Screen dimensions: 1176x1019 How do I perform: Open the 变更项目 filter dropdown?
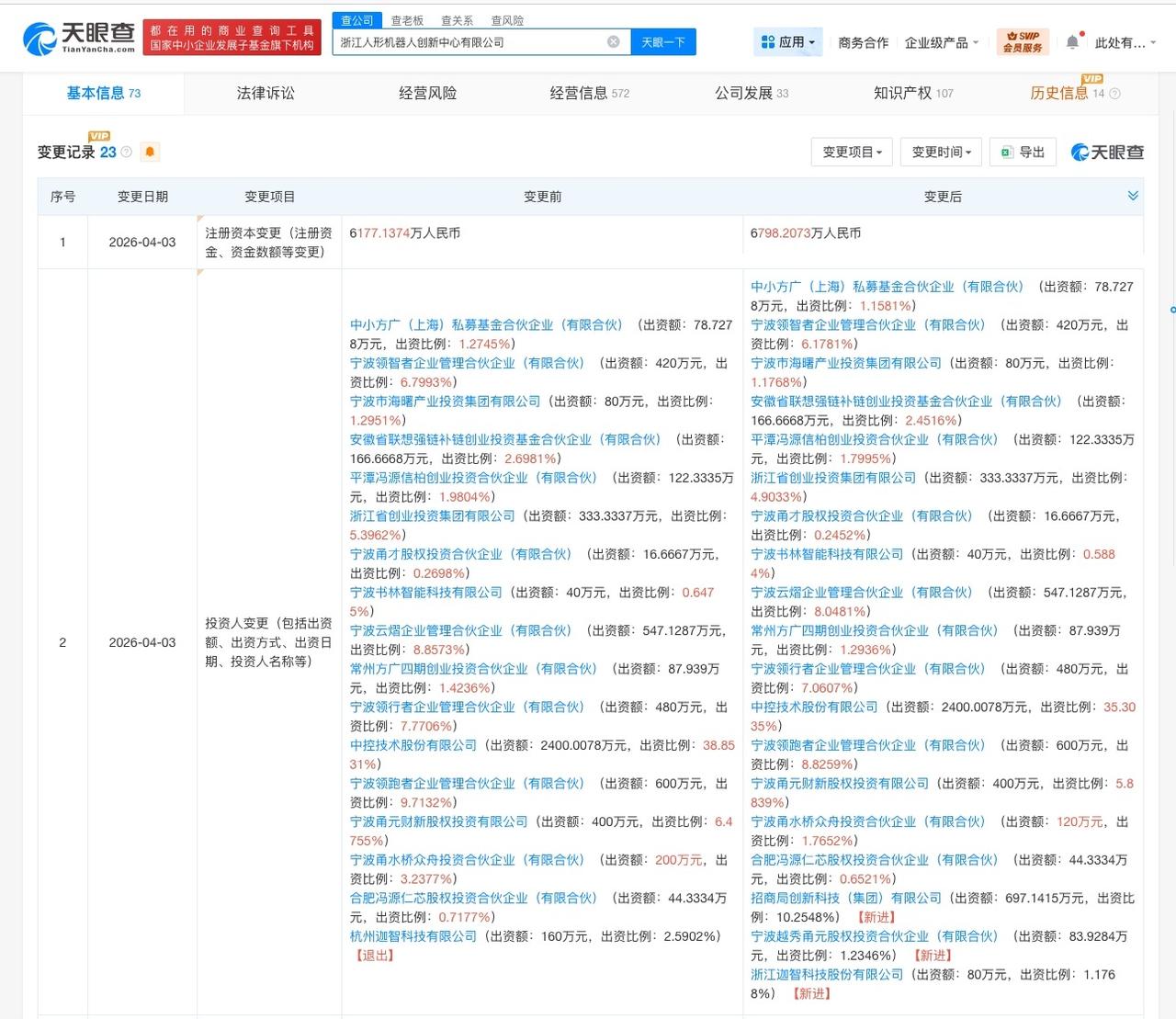[x=852, y=153]
